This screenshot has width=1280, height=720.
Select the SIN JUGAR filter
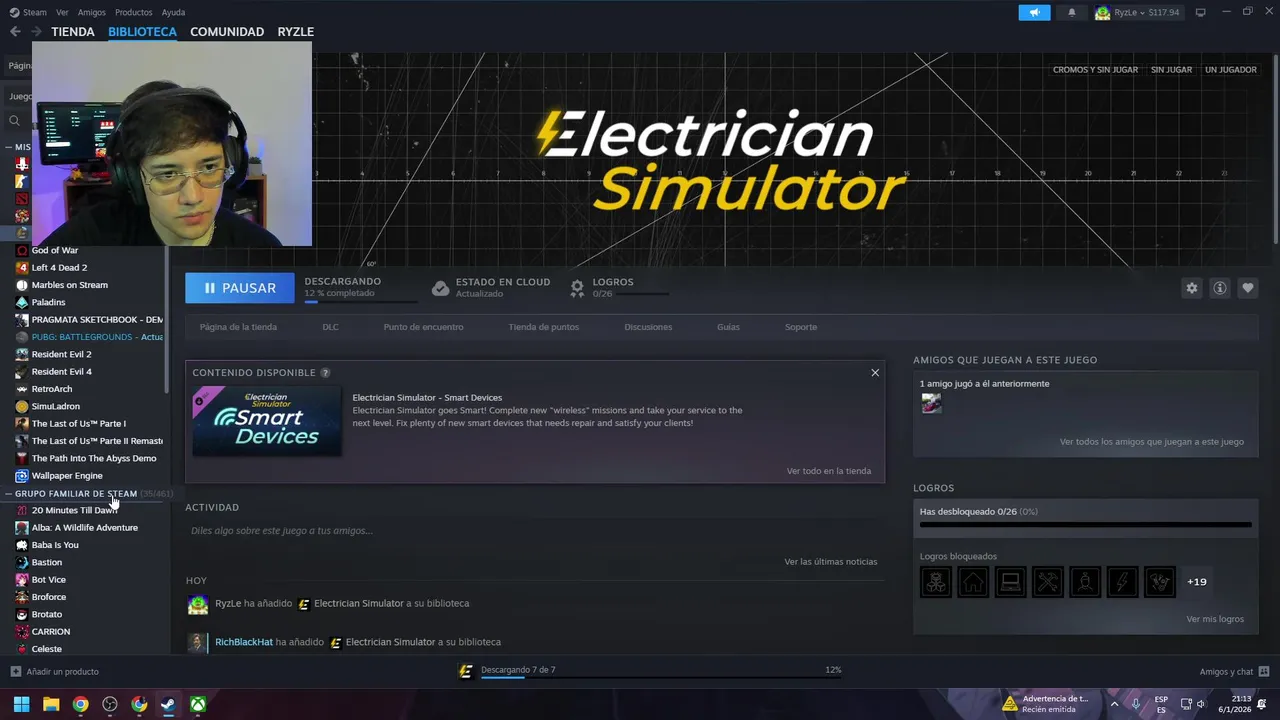[x=1171, y=70]
